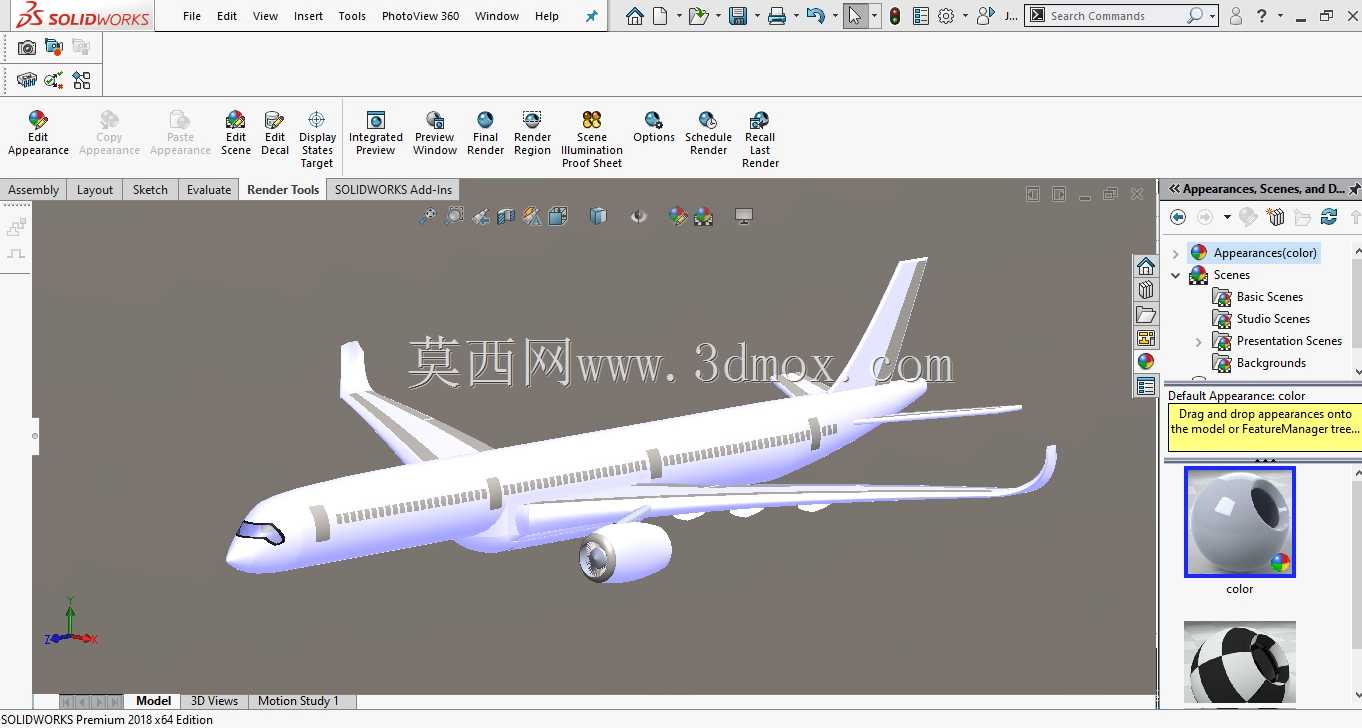Open the Preview Window

coord(435,133)
